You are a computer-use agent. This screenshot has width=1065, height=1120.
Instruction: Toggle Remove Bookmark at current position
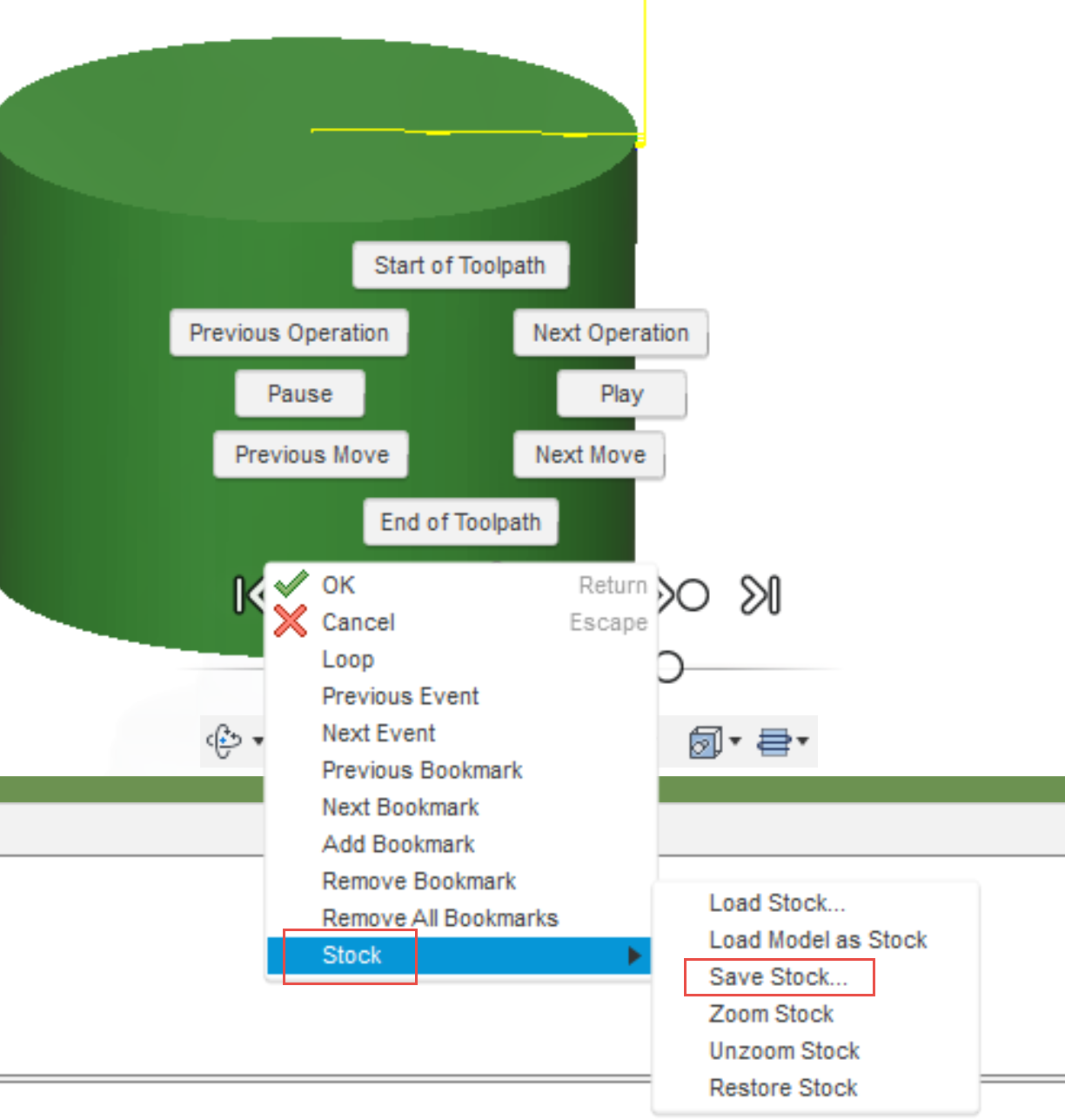[419, 881]
